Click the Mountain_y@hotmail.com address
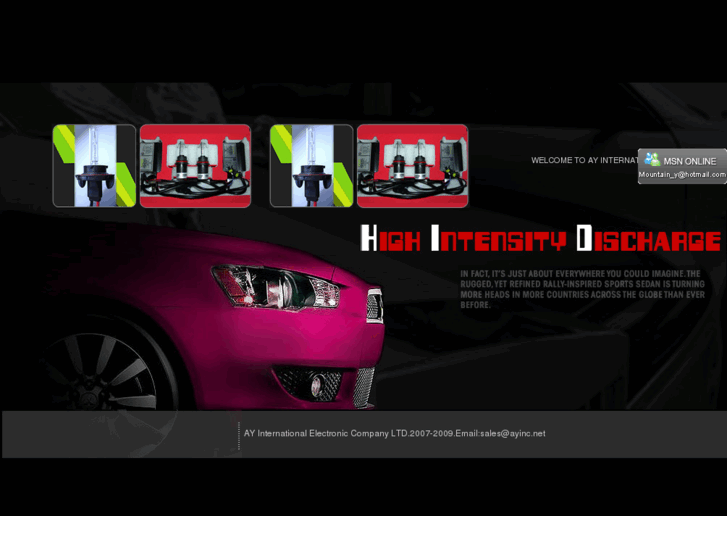The width and height of the screenshot is (727, 545). tap(682, 175)
